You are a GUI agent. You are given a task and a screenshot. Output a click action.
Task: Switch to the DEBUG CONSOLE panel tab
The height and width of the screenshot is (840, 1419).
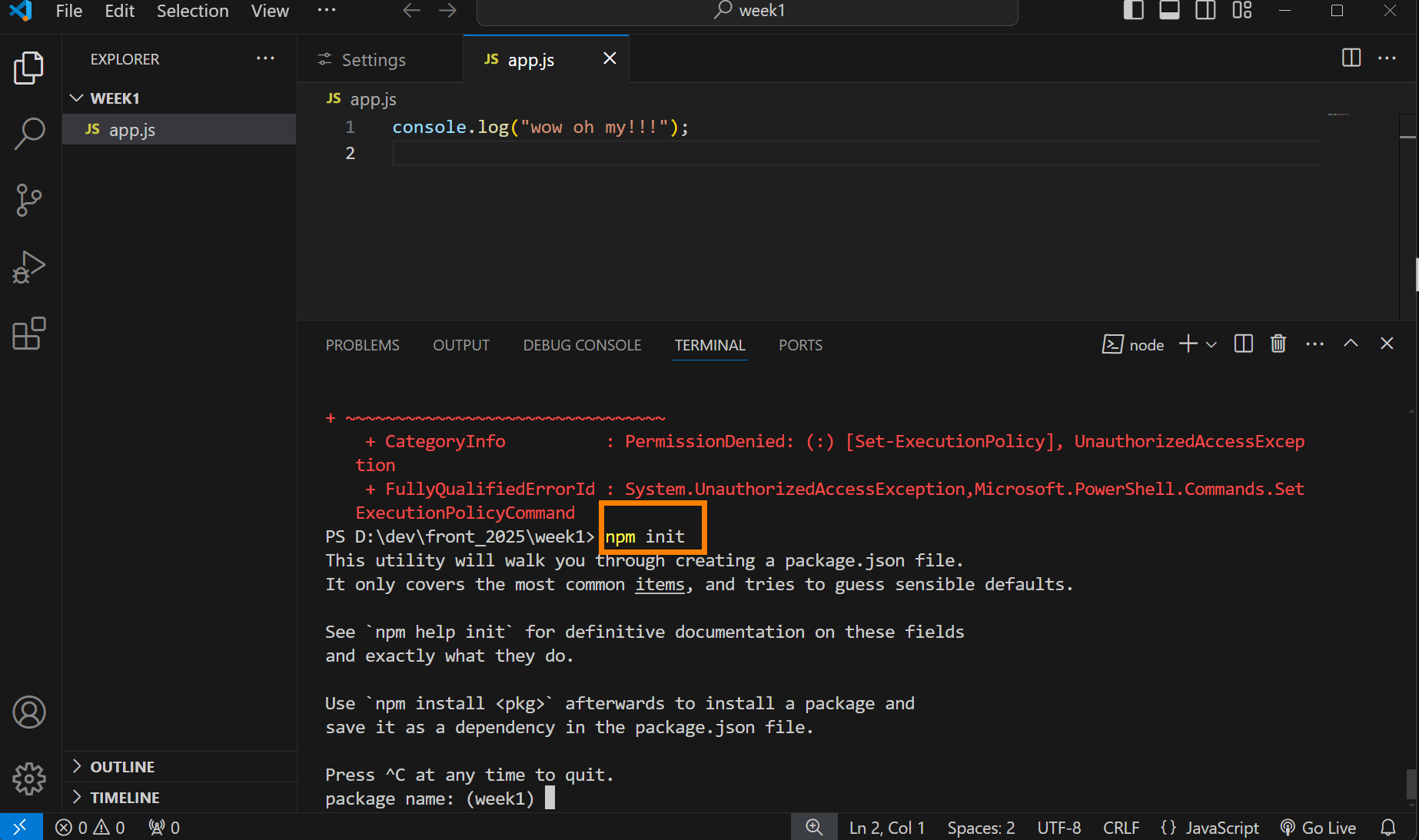(582, 345)
